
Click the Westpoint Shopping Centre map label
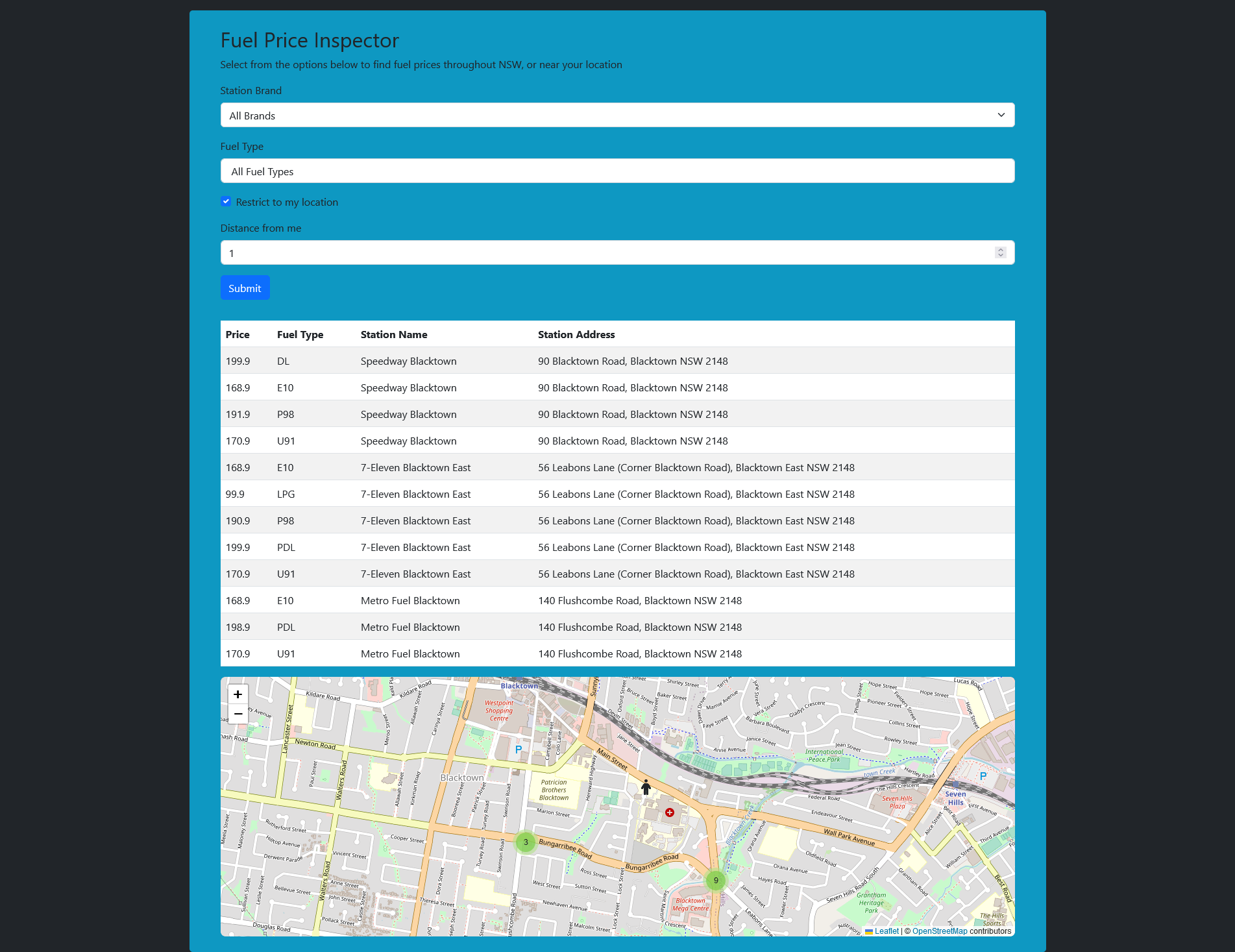coord(499,711)
